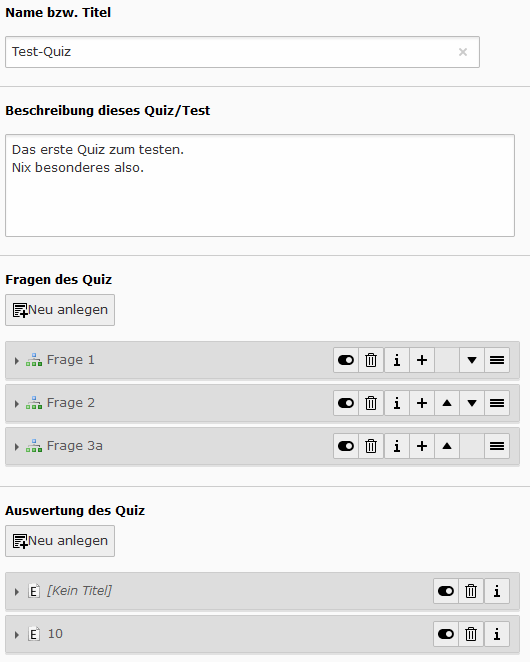
Task: Toggle visibility of evaluation record 10
Action: point(446,634)
